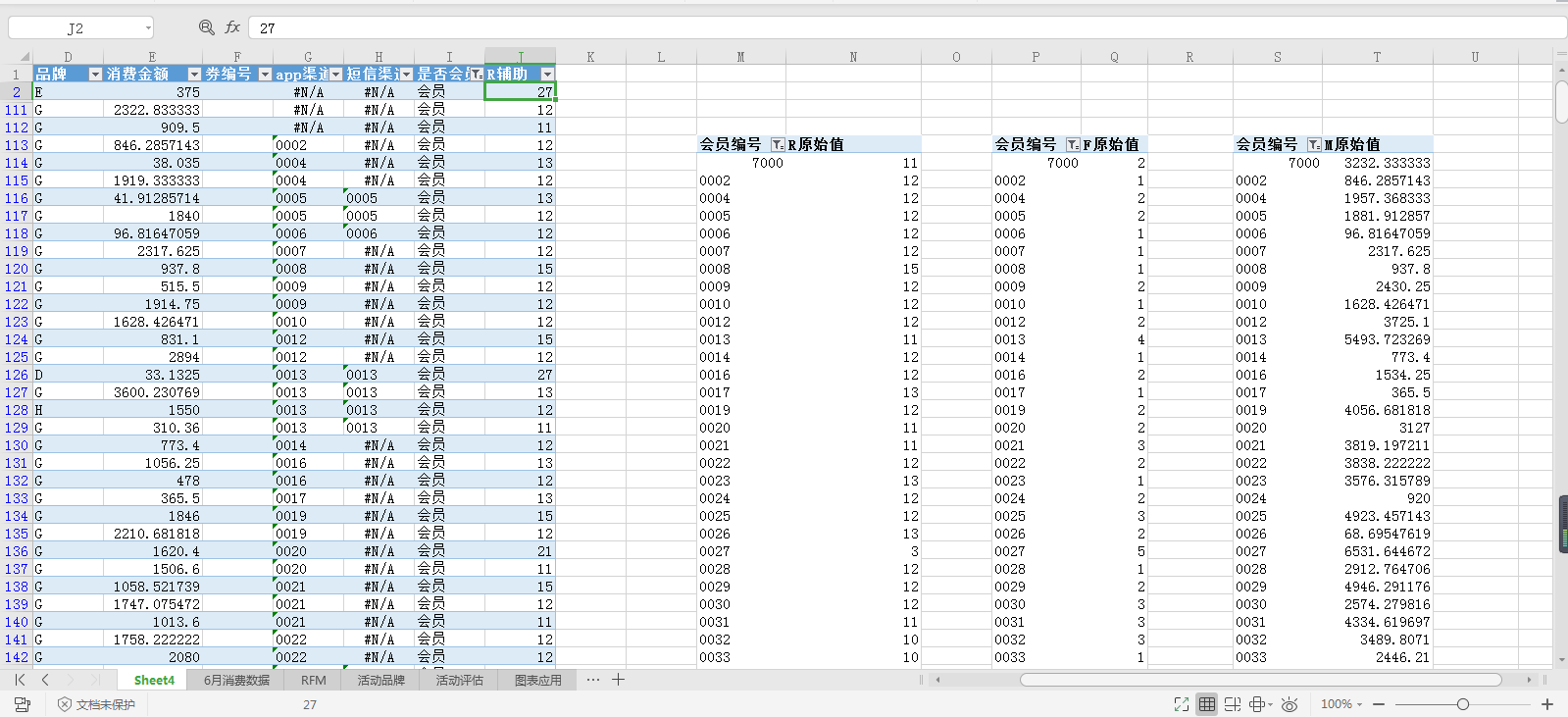Click the selected J2 cell showing 27
The image size is (1568, 717).
click(521, 92)
